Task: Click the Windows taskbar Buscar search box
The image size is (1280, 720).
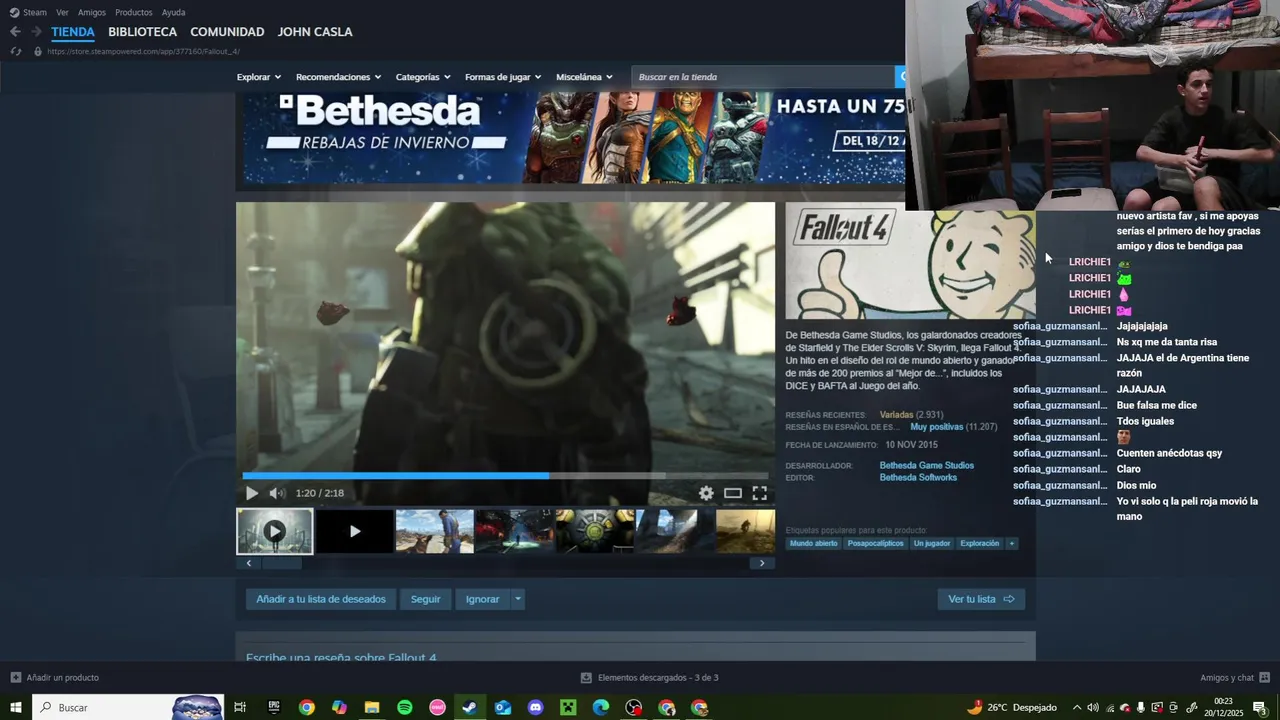Action: [x=128, y=707]
